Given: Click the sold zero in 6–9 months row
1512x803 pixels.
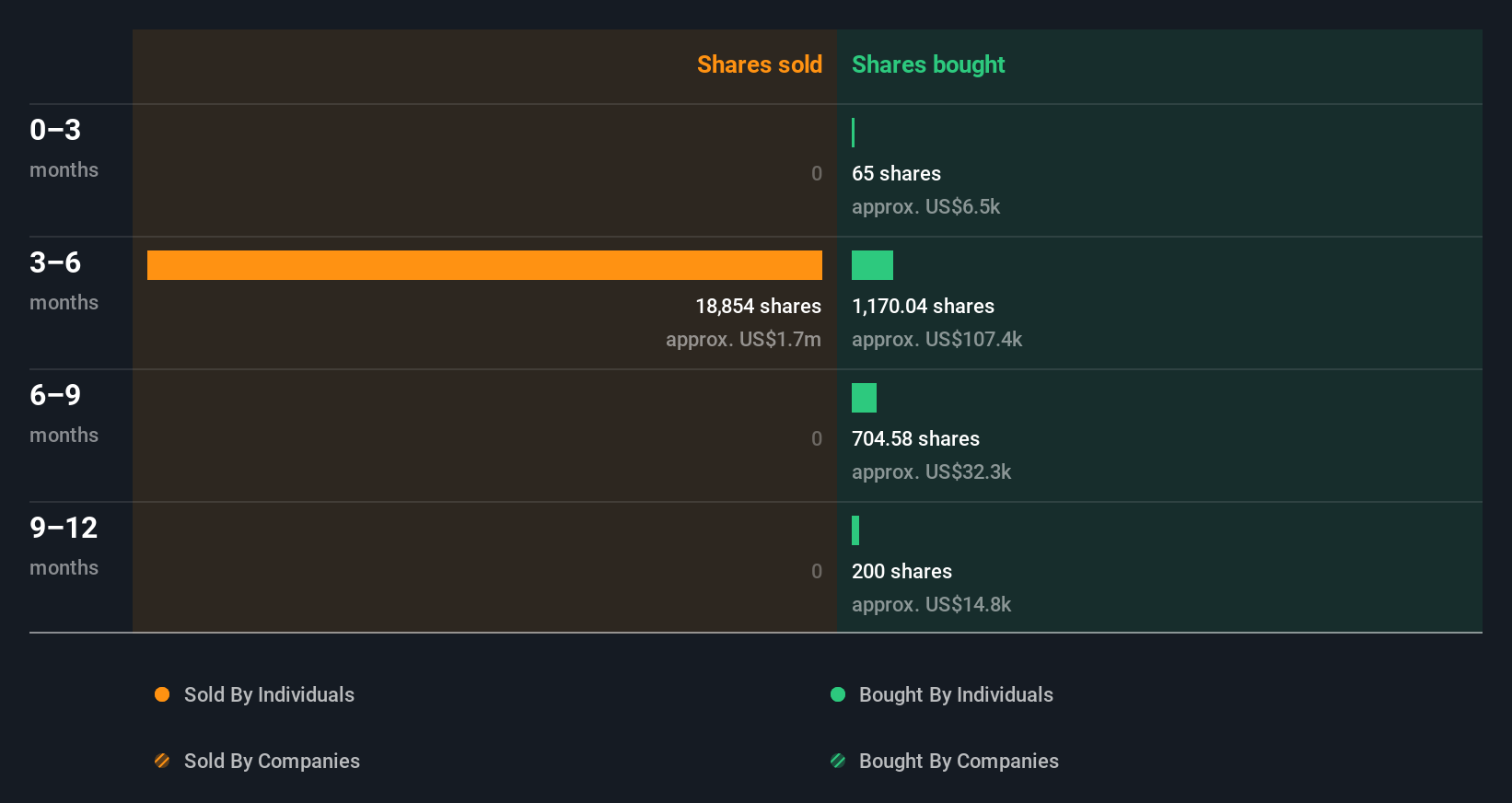Looking at the screenshot, I should (817, 438).
